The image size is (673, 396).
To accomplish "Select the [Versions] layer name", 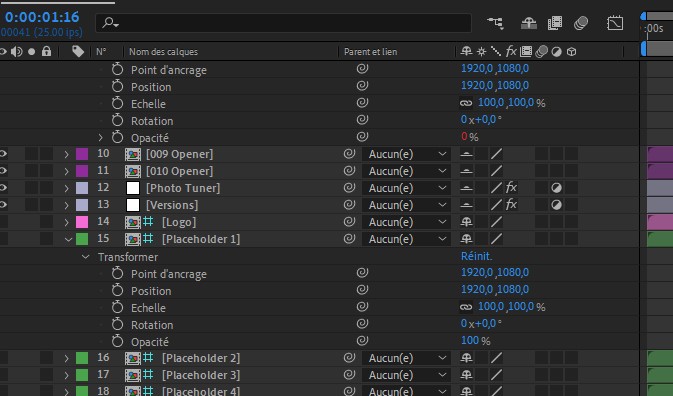I will click(172, 205).
